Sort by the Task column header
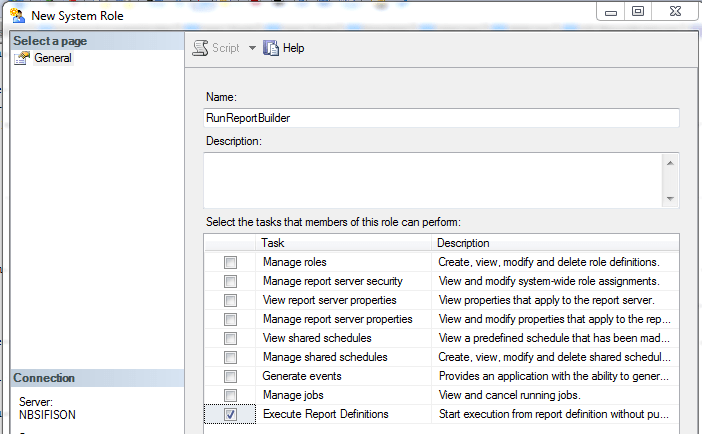Viewport: 702px width, 434px height. 345,243
